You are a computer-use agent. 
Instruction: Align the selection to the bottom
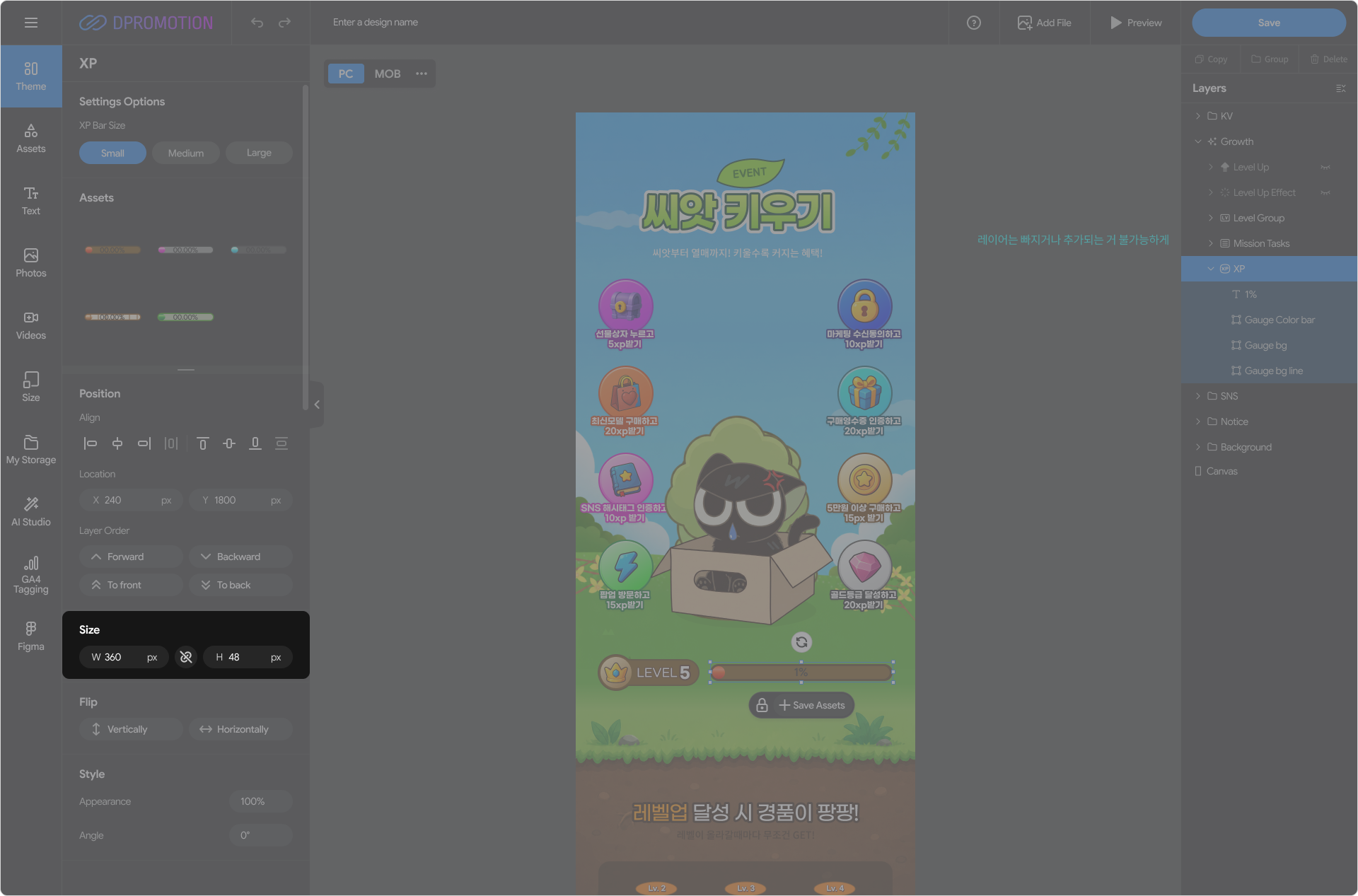pos(255,443)
